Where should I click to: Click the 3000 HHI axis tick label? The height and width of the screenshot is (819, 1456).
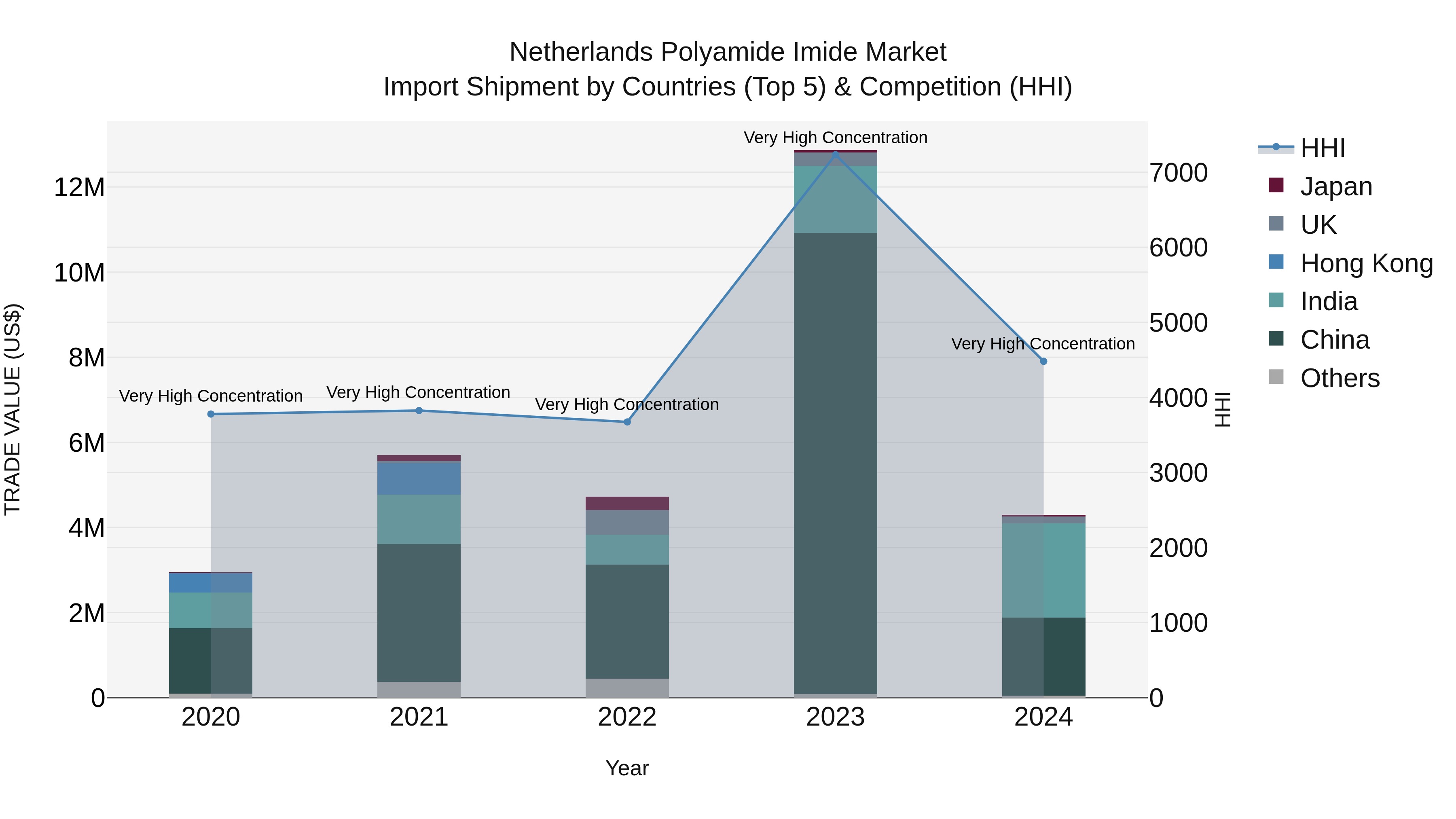1179,473
